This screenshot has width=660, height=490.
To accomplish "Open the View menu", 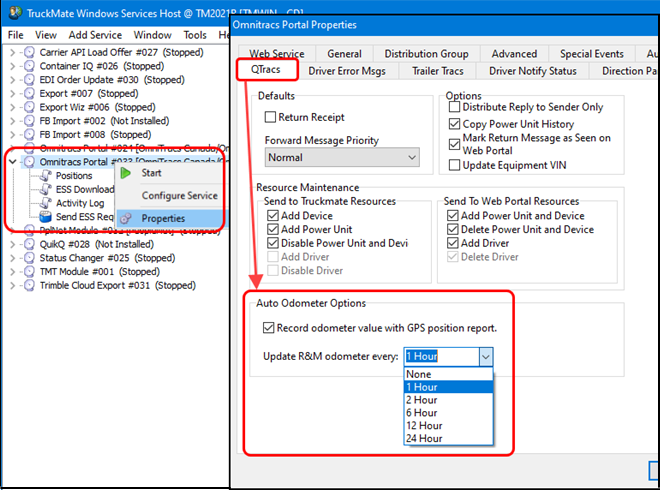I will coord(45,35).
